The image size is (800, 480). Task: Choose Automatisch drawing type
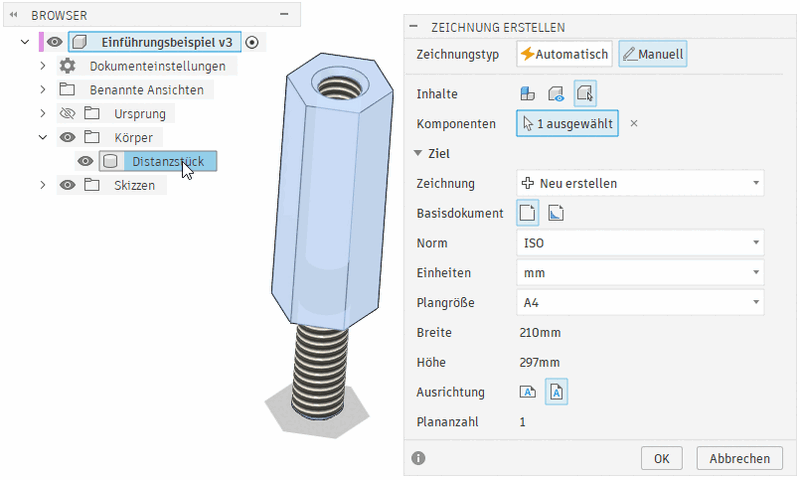[x=564, y=54]
